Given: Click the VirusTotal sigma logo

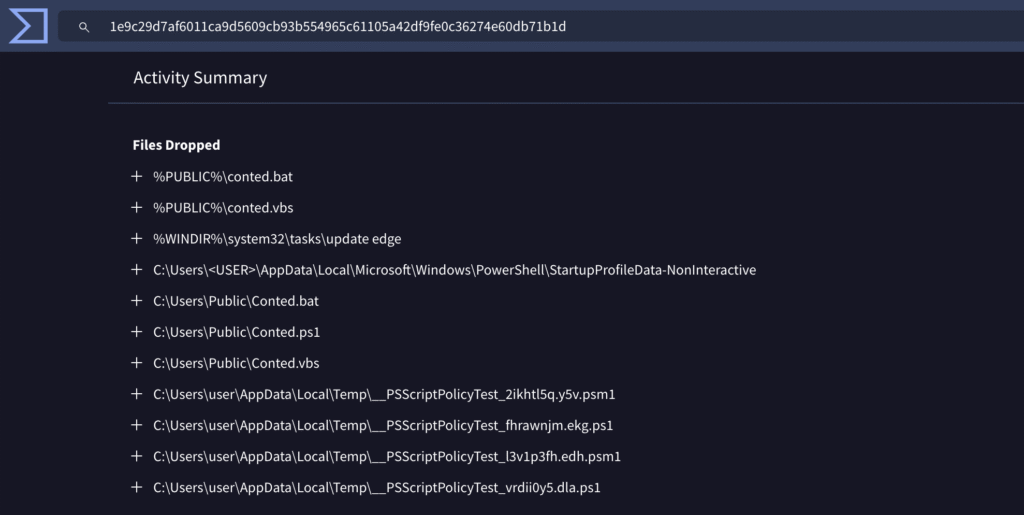Looking at the screenshot, I should (28, 26).
